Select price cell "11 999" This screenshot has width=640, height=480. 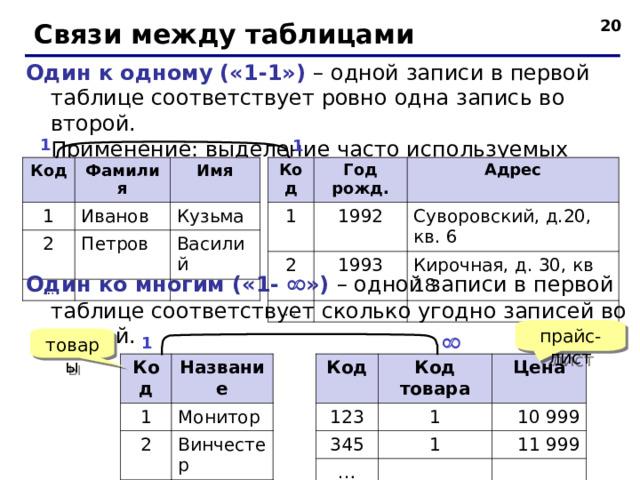click(539, 444)
